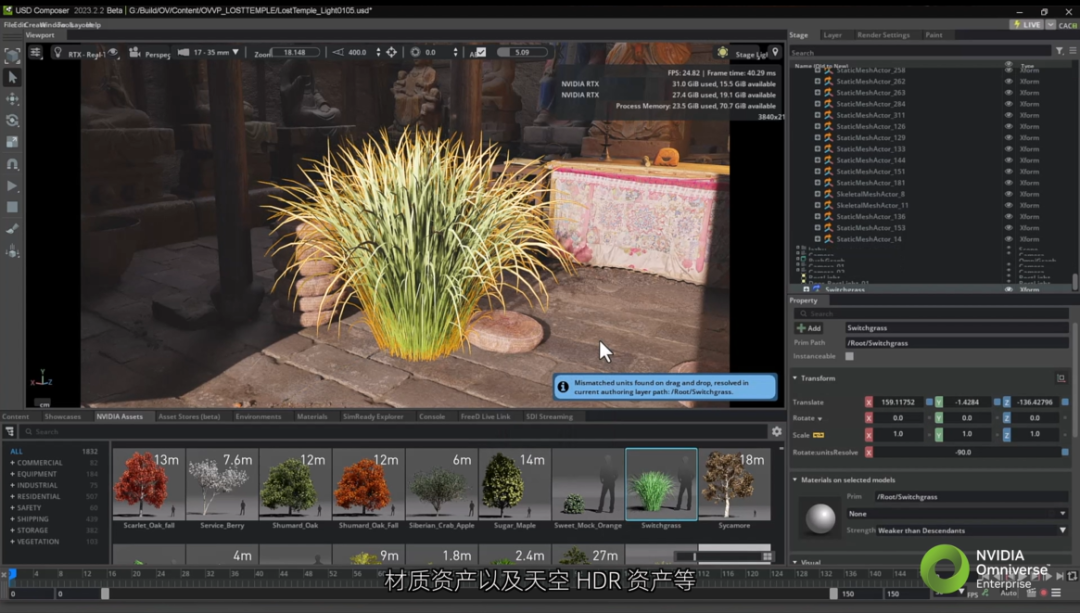
Task: Toggle the LIVE sync button
Action: click(1027, 25)
